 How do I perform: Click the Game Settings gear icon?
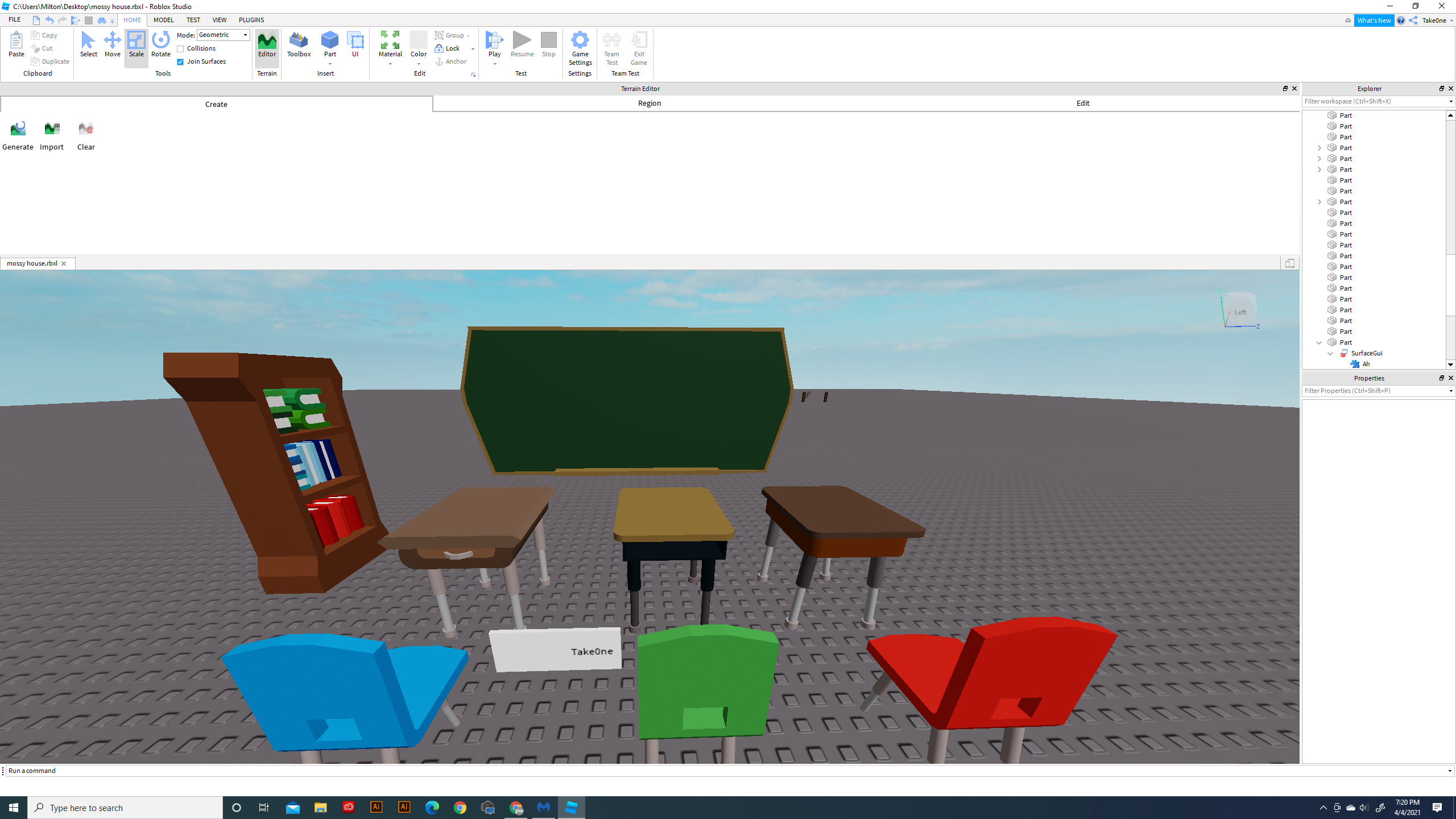[x=580, y=41]
